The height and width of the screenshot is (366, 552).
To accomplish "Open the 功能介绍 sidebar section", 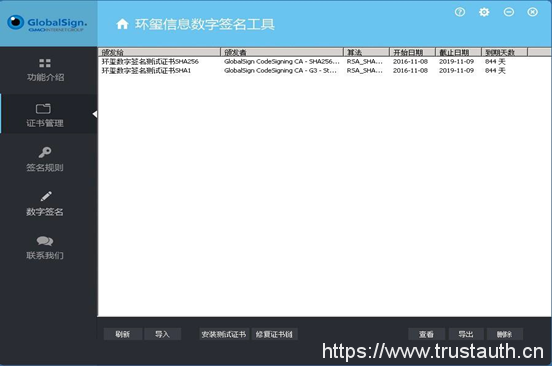I will click(x=45, y=70).
